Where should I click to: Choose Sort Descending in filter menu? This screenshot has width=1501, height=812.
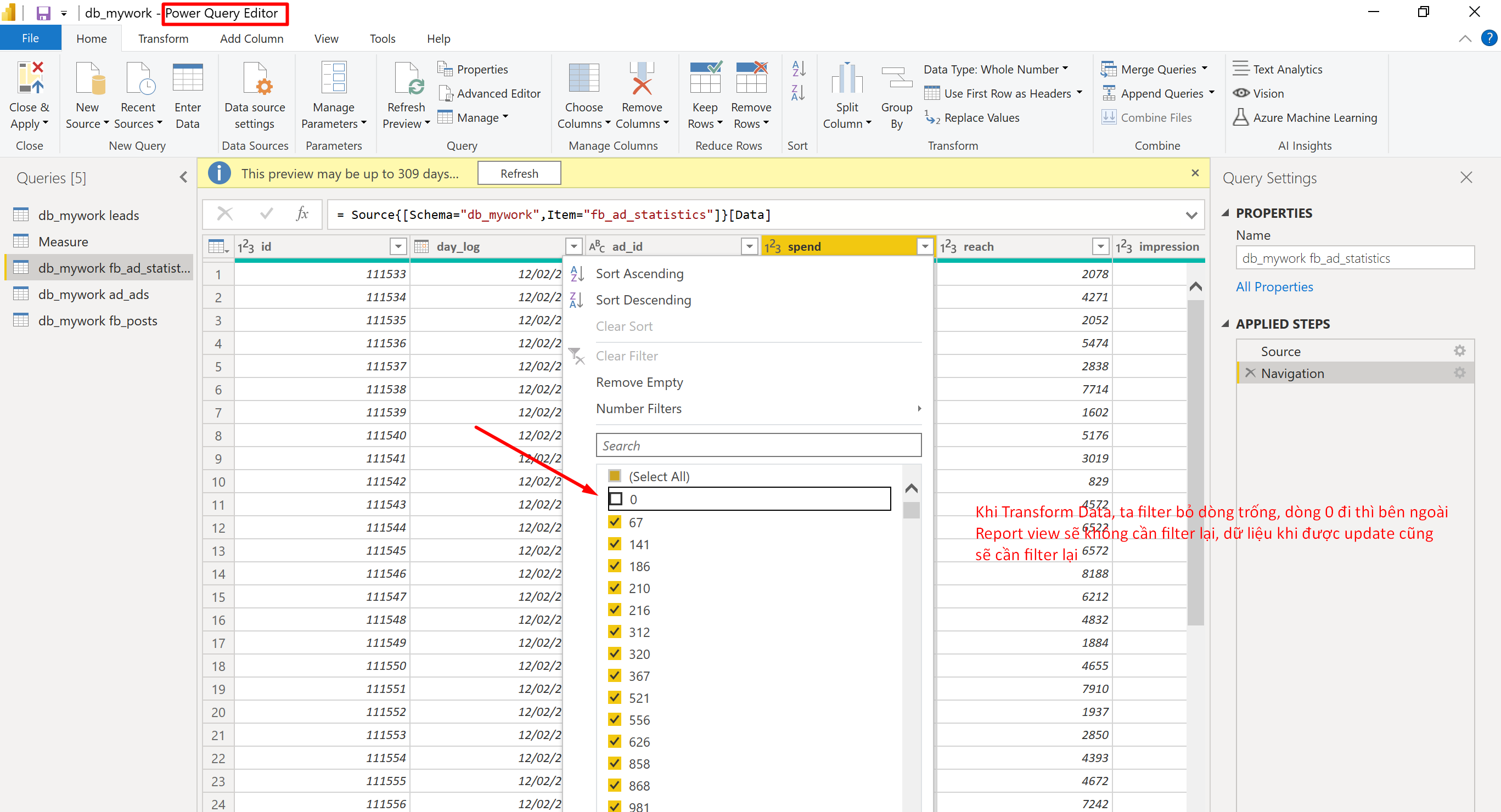pos(643,300)
